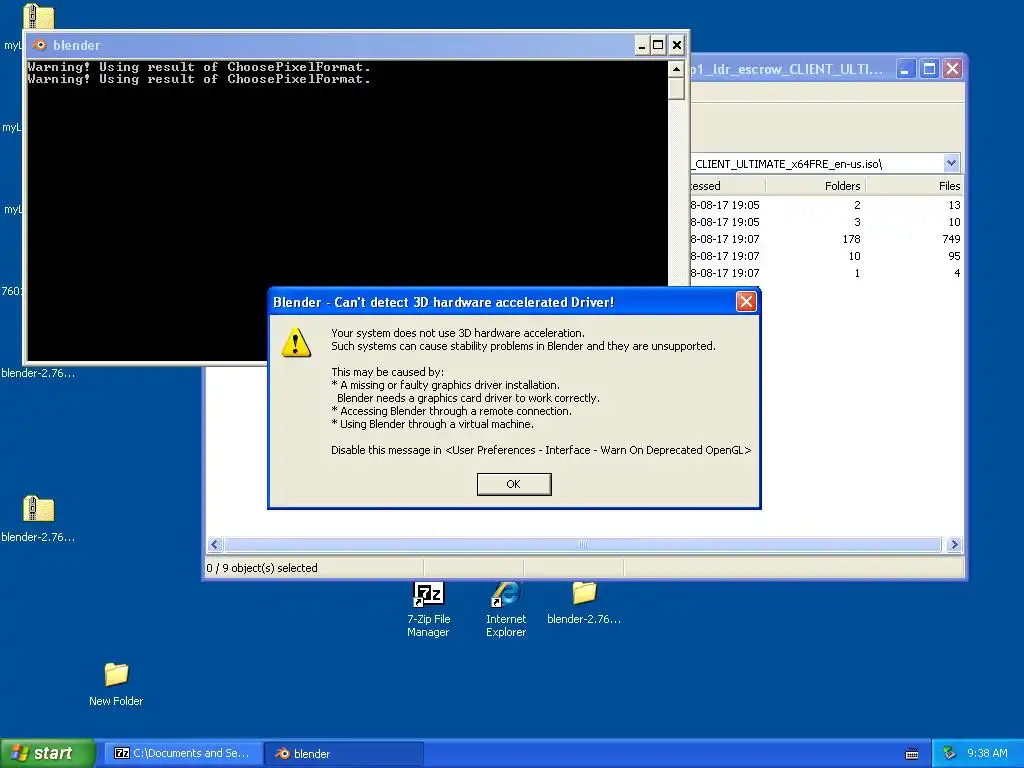
Task: Open the Internet Explorer desktop shortcut
Action: coord(505,609)
